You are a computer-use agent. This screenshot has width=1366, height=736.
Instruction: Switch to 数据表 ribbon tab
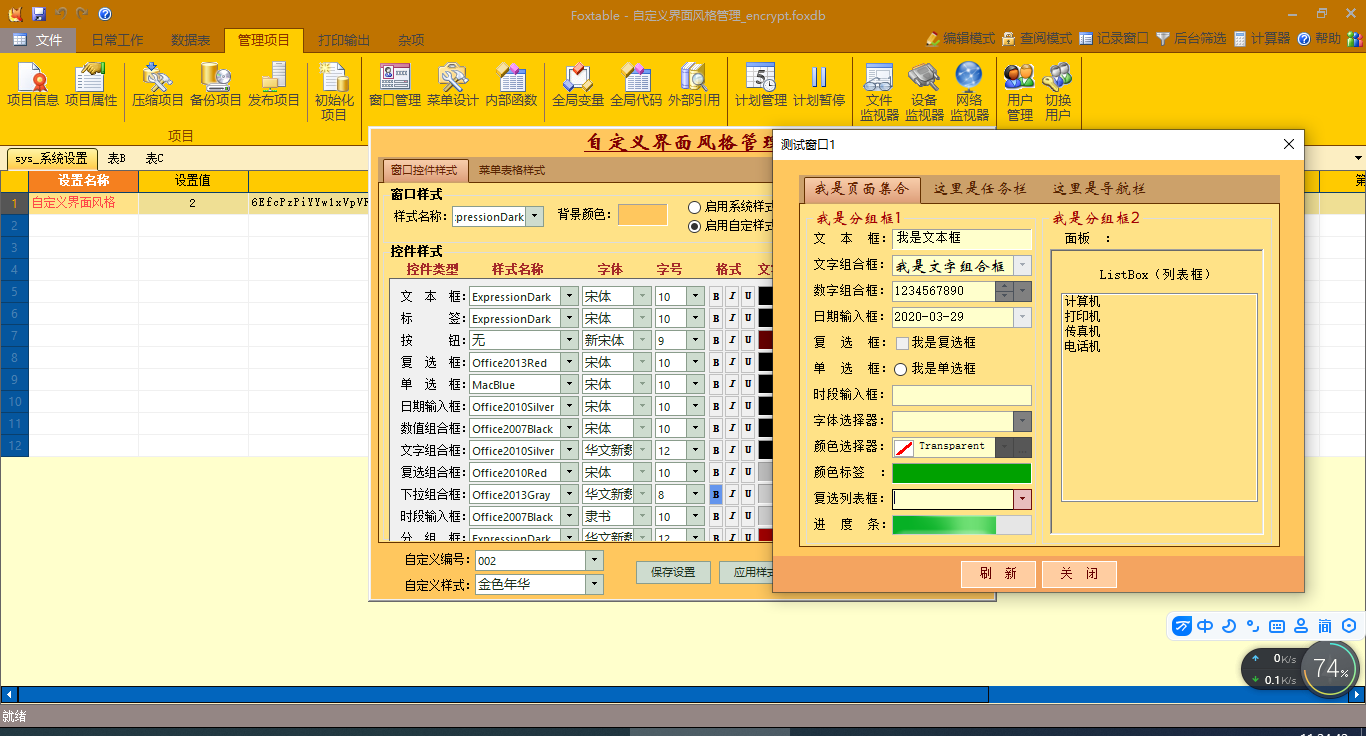point(190,40)
